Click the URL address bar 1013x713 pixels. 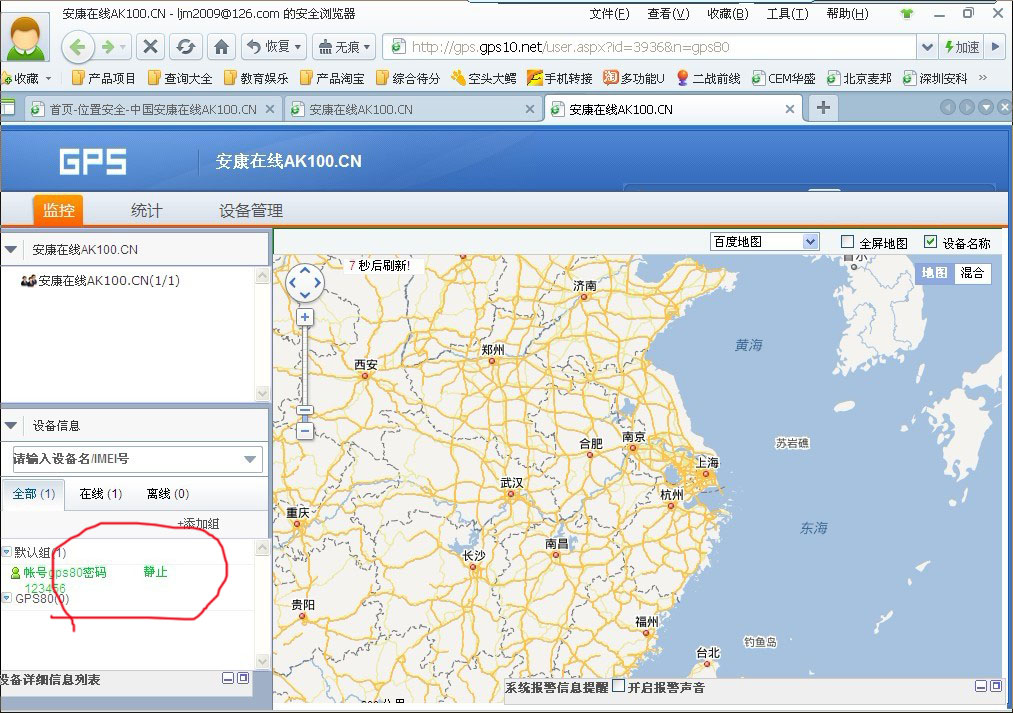coord(649,46)
